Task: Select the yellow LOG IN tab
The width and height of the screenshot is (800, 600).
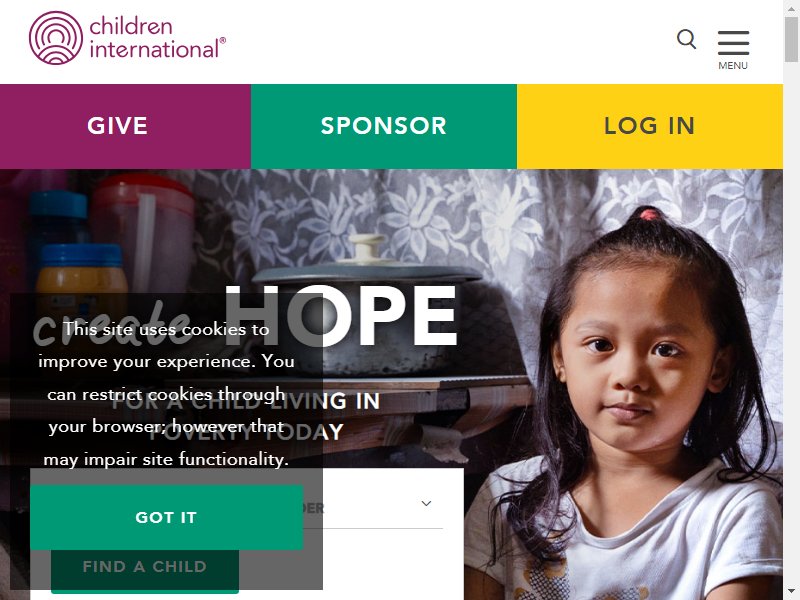Action: (x=649, y=126)
